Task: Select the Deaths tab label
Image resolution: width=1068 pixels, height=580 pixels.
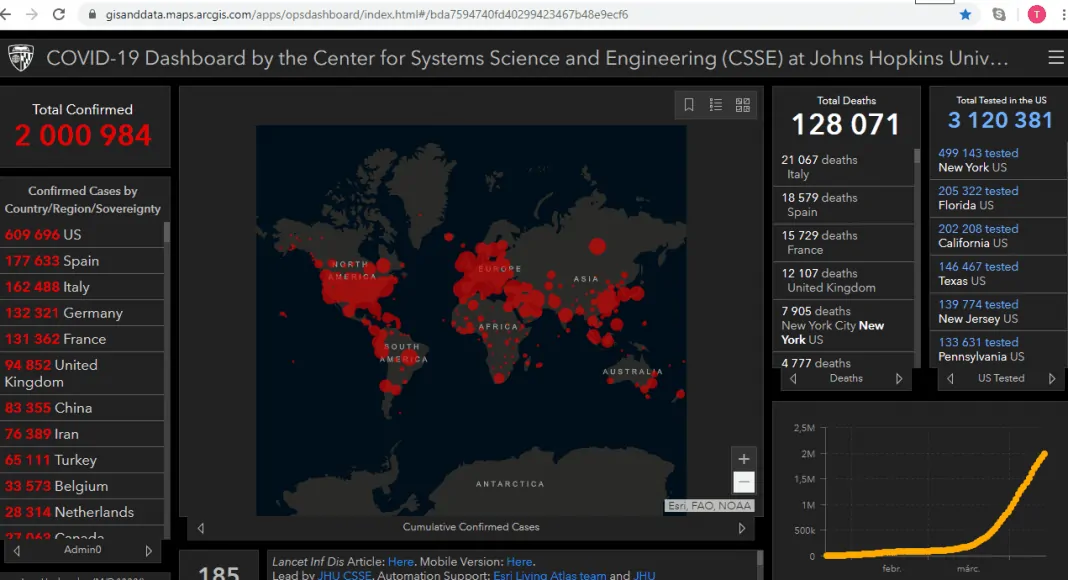Action: [846, 378]
